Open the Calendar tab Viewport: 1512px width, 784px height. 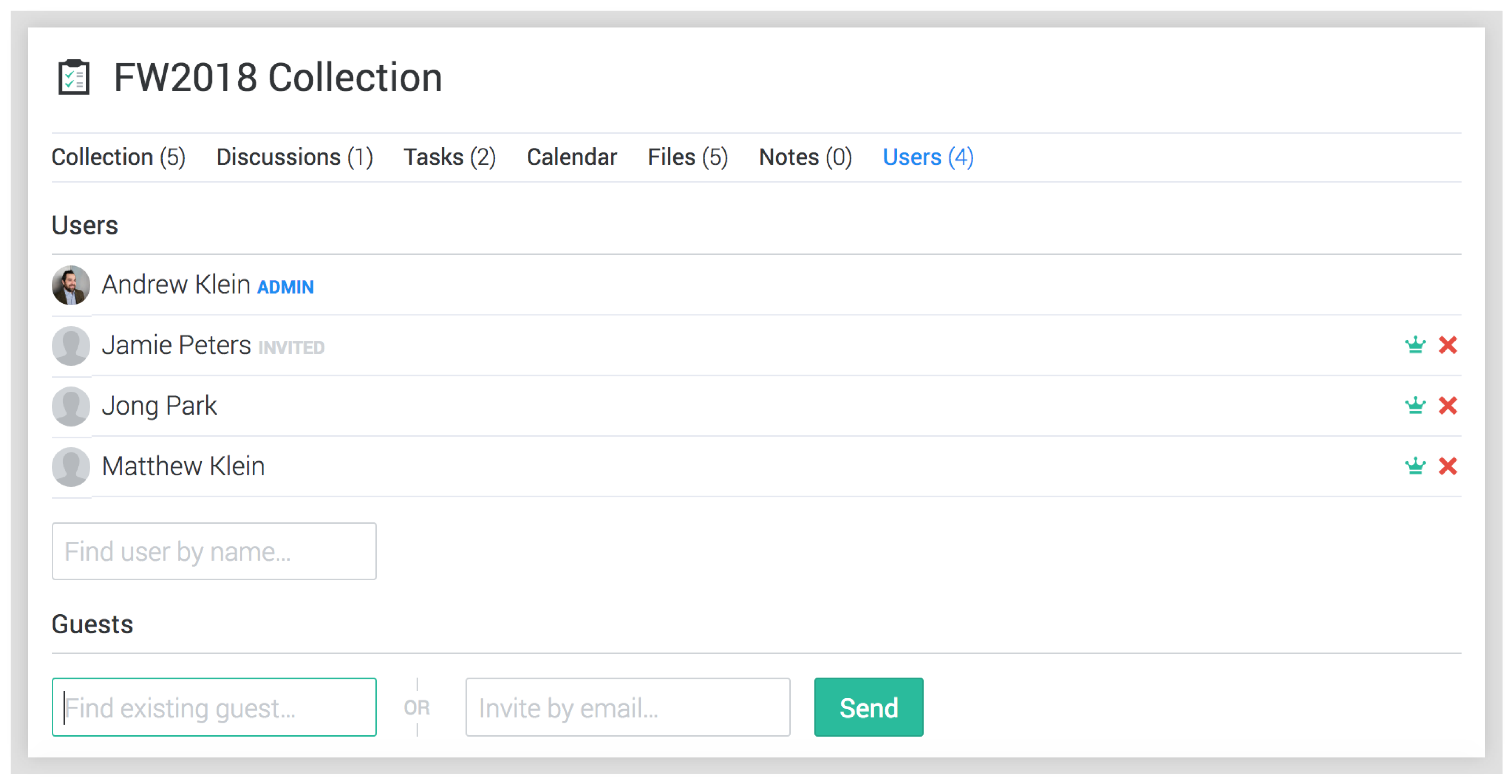point(572,157)
